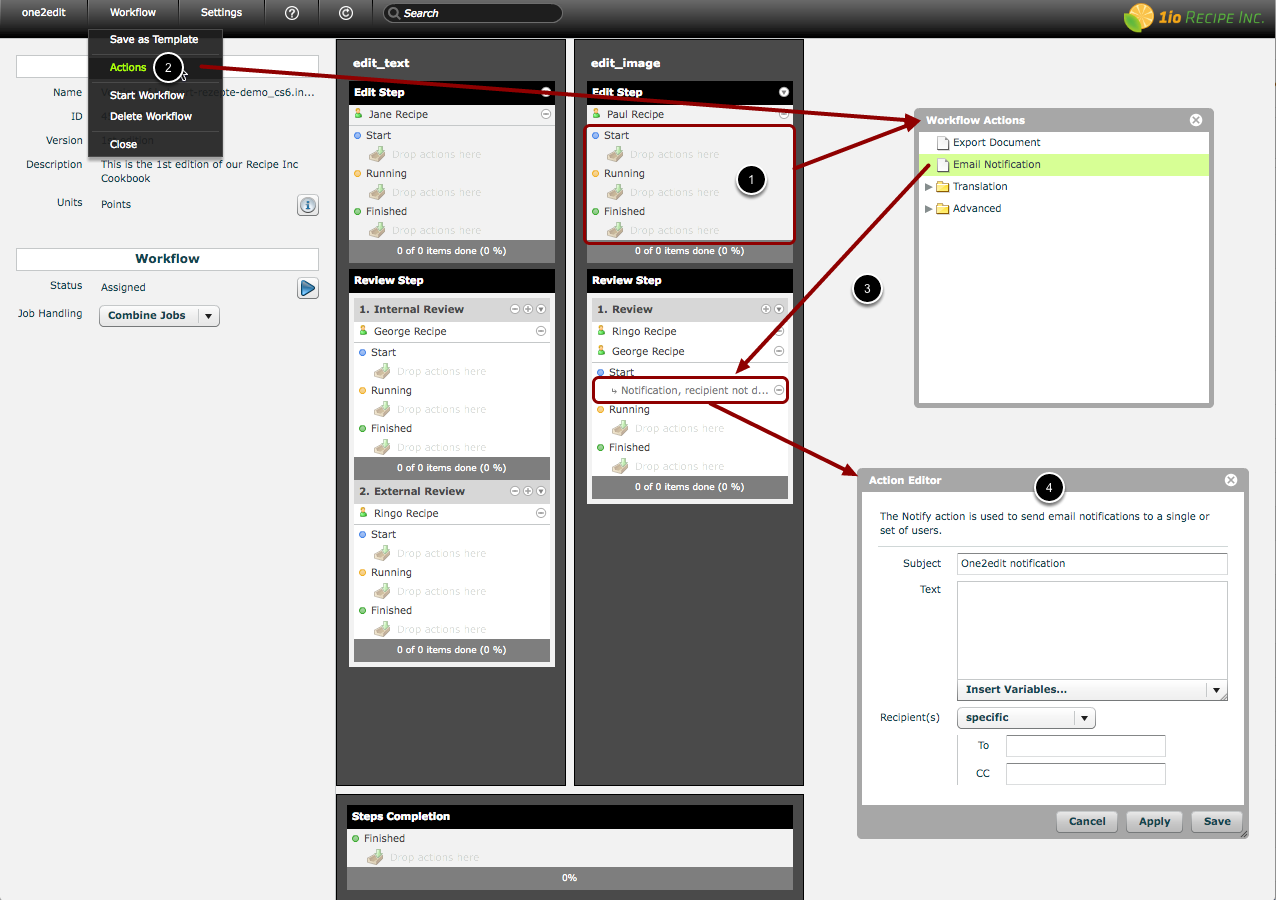Click the info icon beside Units
Viewport: 1276px width, 900px height.
pos(308,205)
